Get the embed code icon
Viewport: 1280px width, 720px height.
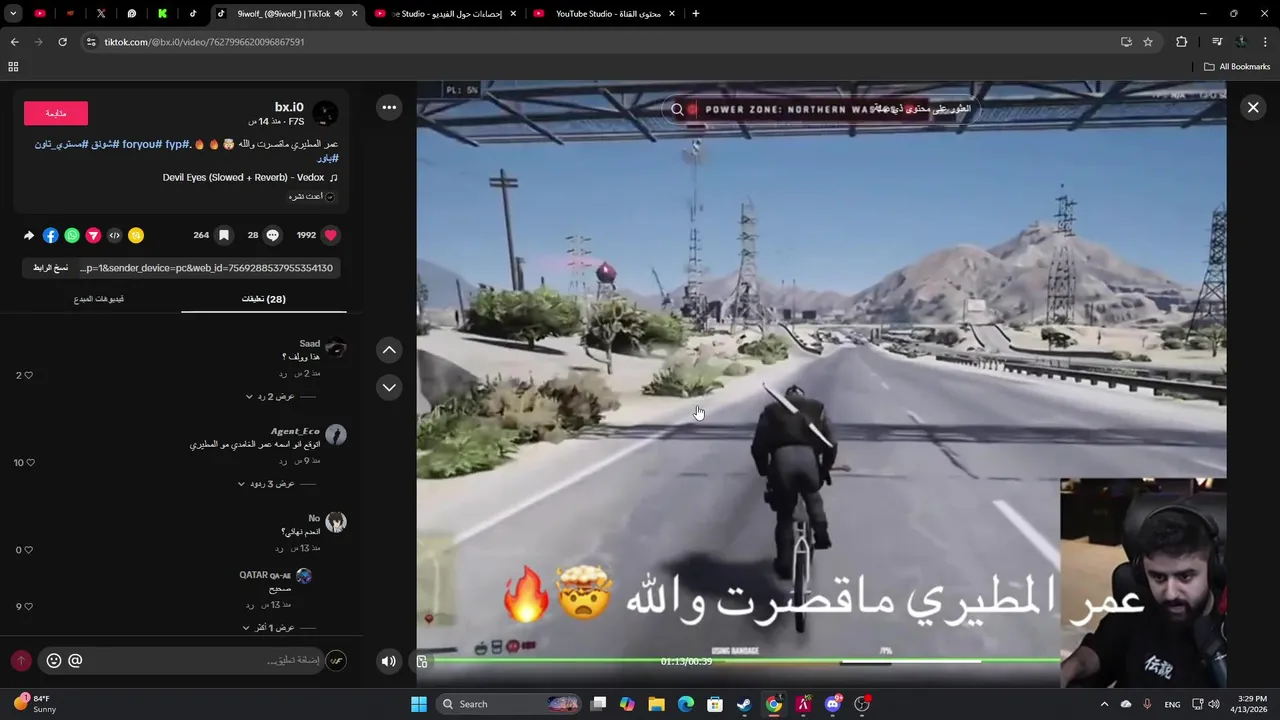point(114,236)
